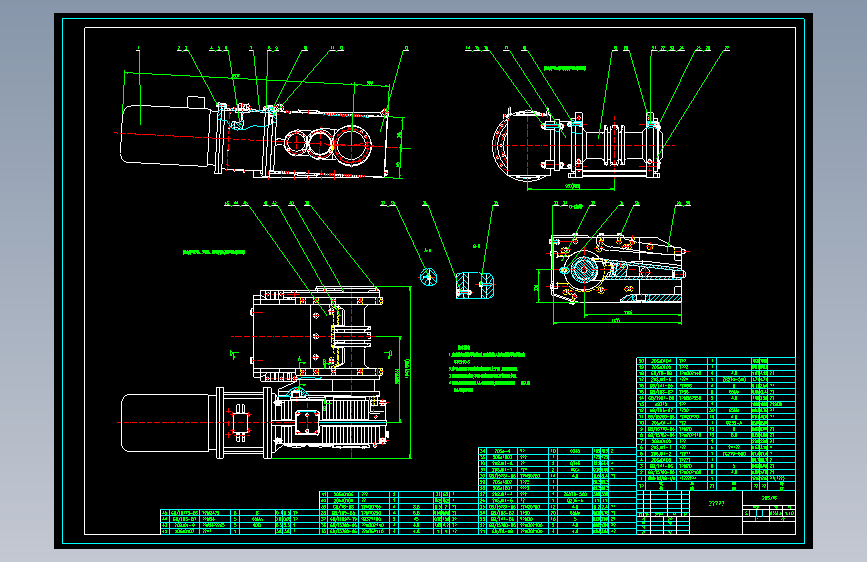The image size is (867, 562).
Task: Click the "?????" title block cell
Action: point(716,503)
